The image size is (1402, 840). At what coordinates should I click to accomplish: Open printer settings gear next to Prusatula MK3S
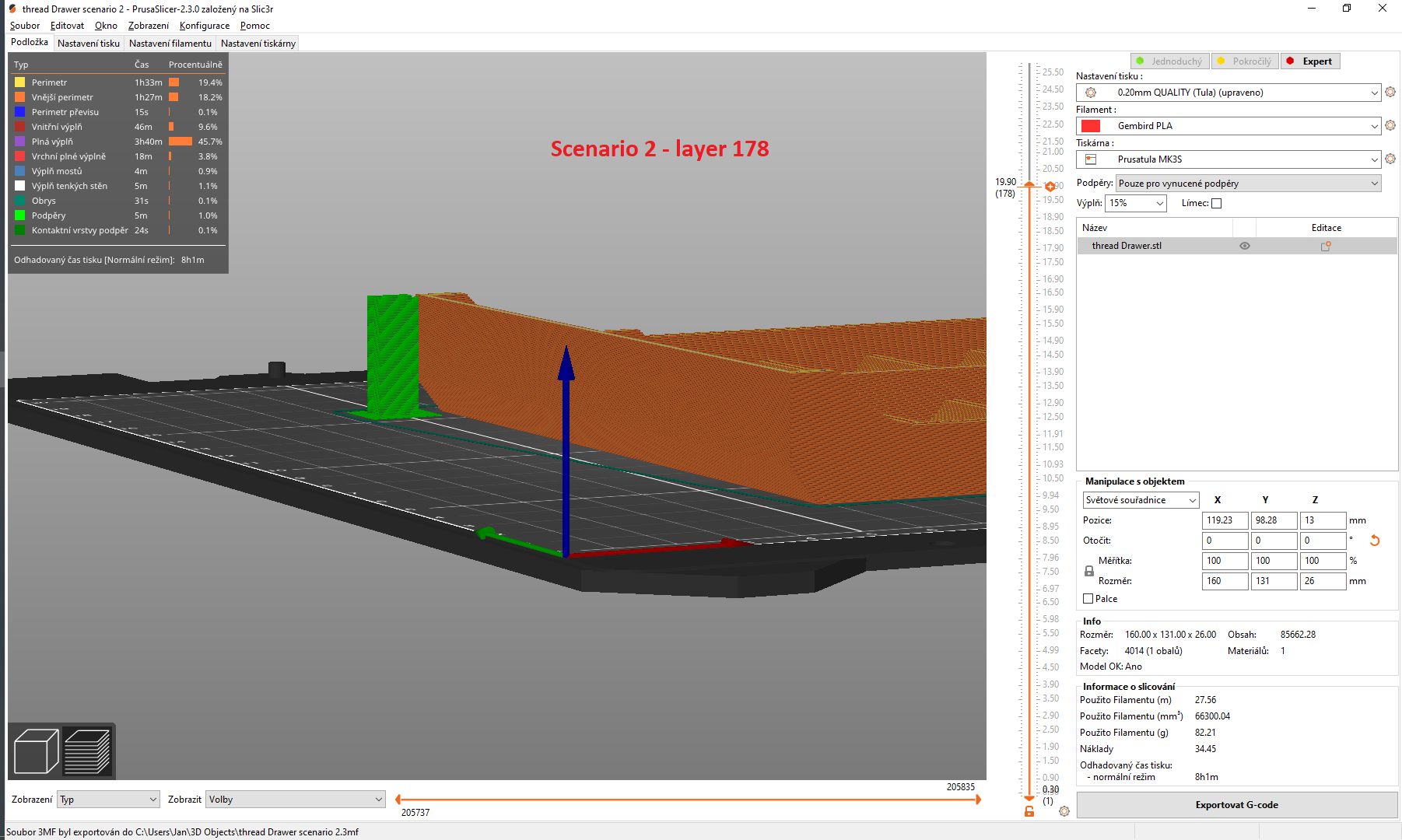pos(1391,159)
